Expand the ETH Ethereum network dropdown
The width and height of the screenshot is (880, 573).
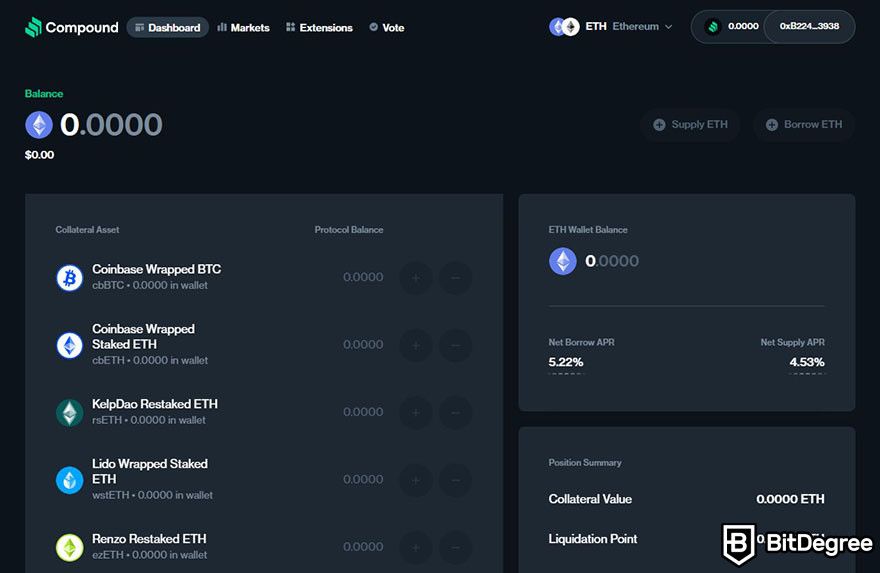611,26
